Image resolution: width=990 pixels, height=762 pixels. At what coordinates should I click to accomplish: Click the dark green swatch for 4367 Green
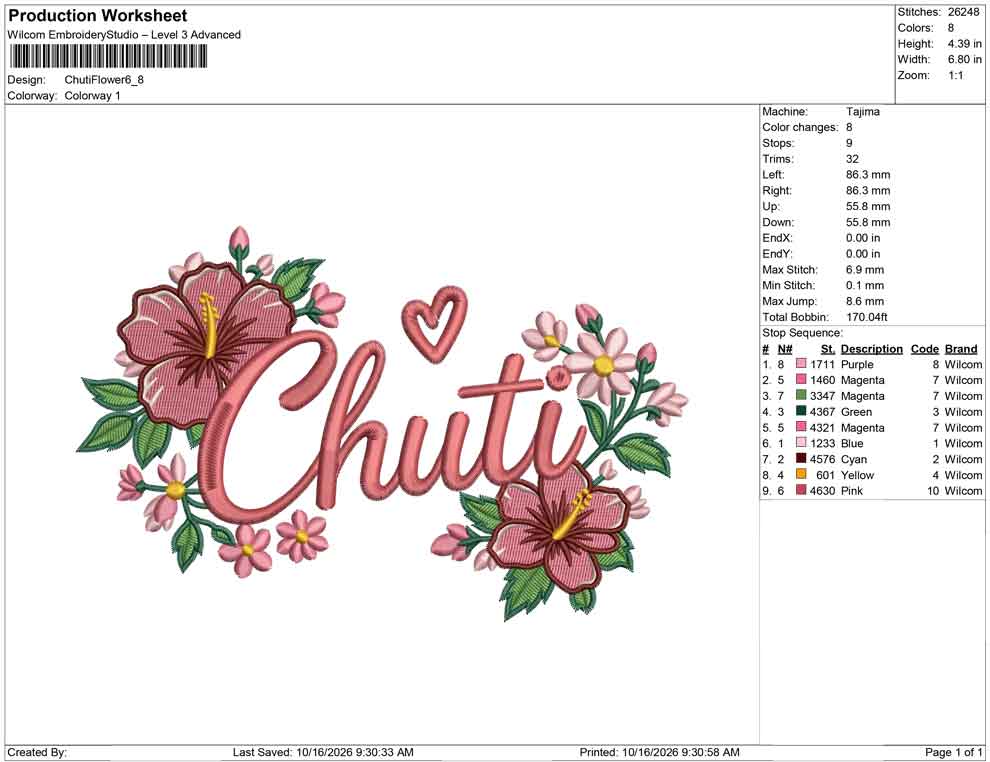coord(801,411)
